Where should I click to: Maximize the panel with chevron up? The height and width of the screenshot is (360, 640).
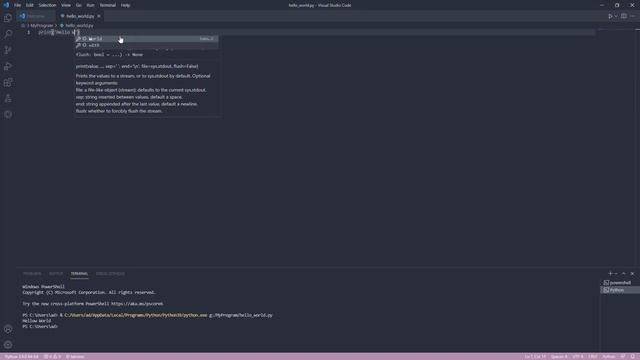(624, 273)
